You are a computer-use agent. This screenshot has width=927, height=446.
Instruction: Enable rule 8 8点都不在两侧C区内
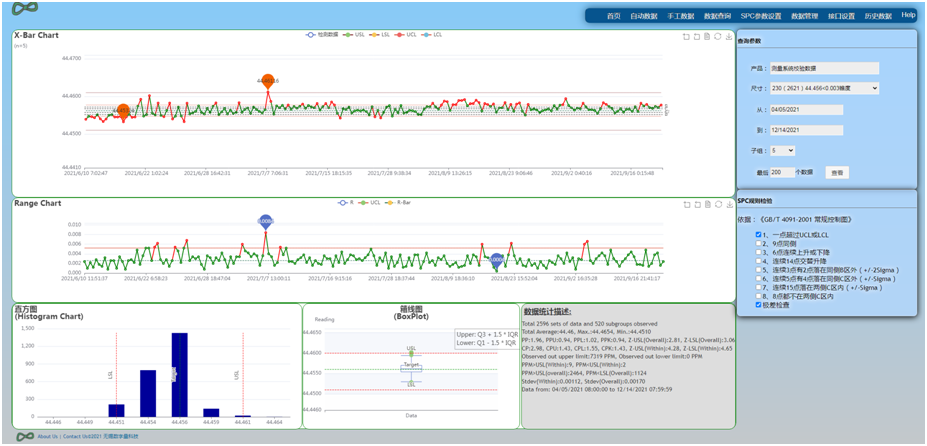[x=759, y=296]
